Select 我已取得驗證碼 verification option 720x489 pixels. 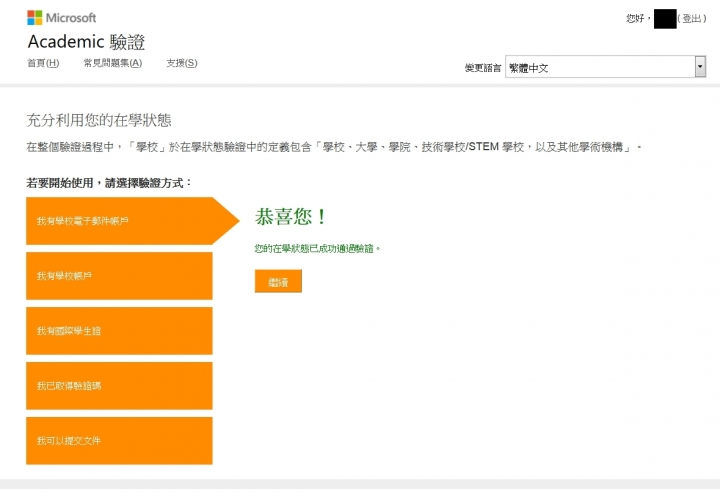(x=119, y=386)
